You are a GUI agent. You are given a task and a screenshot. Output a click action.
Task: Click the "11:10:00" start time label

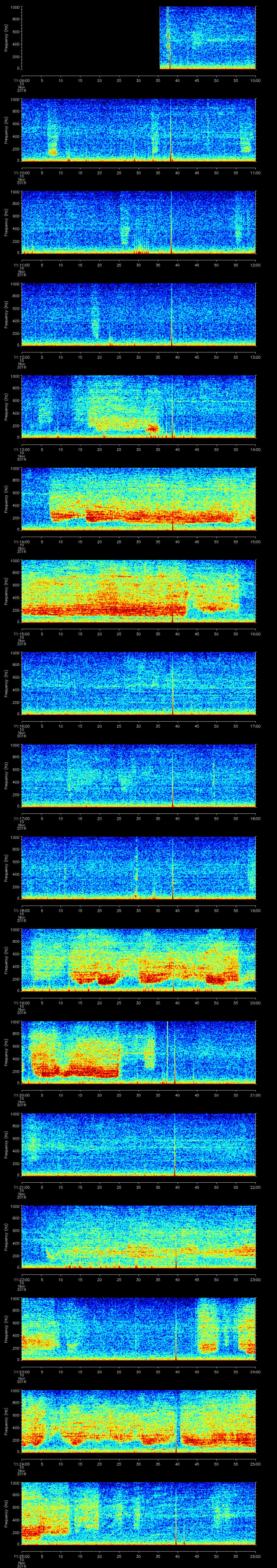click(x=22, y=173)
